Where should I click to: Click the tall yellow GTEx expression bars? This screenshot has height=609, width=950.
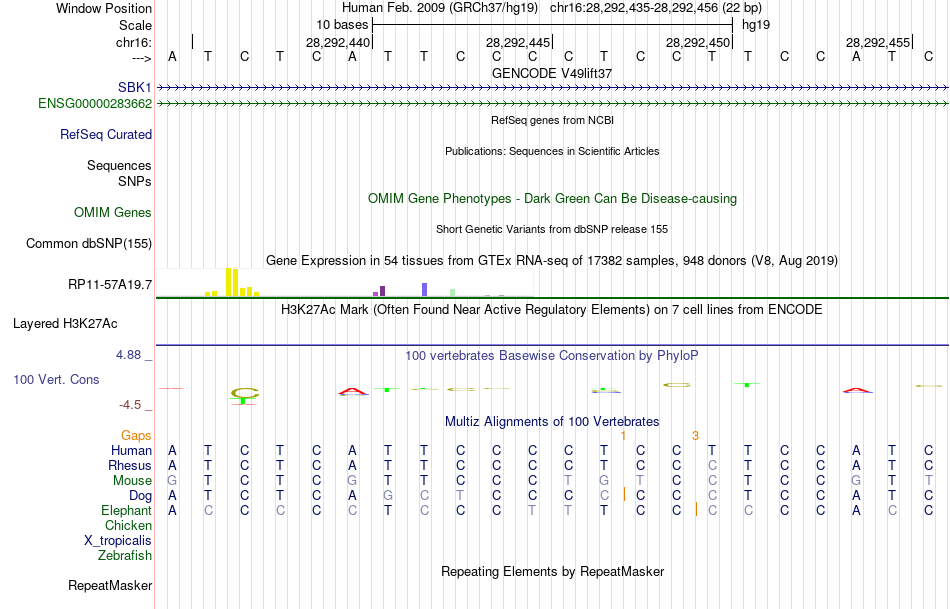click(x=232, y=282)
